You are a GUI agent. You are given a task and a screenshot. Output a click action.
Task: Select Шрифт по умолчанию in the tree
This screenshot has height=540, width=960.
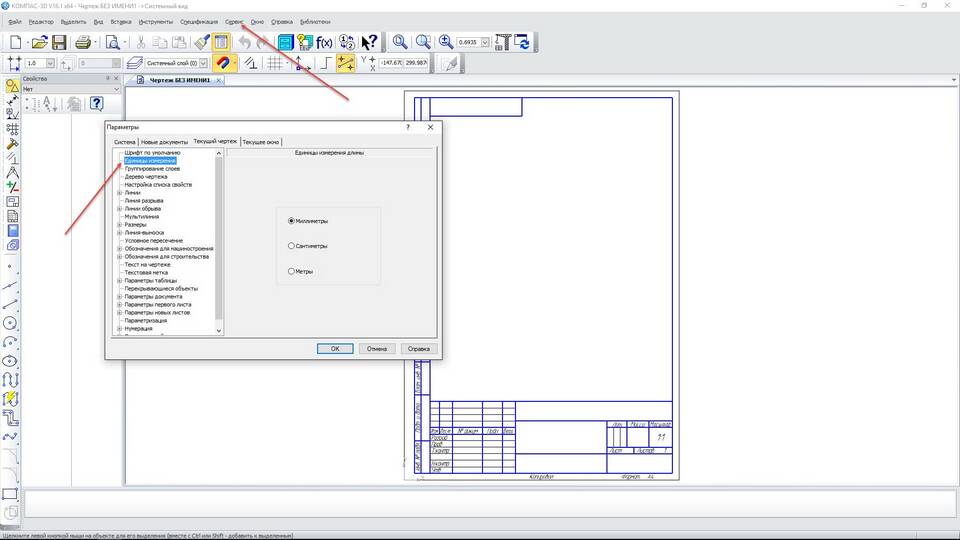pos(152,152)
